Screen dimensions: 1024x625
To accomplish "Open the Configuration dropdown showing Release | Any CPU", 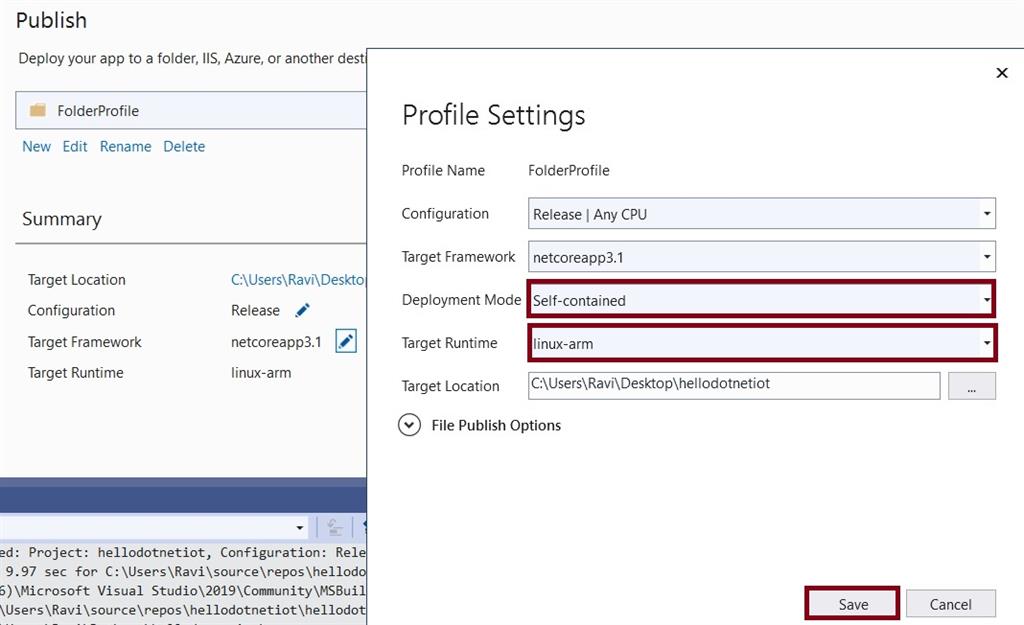I will click(x=987, y=214).
